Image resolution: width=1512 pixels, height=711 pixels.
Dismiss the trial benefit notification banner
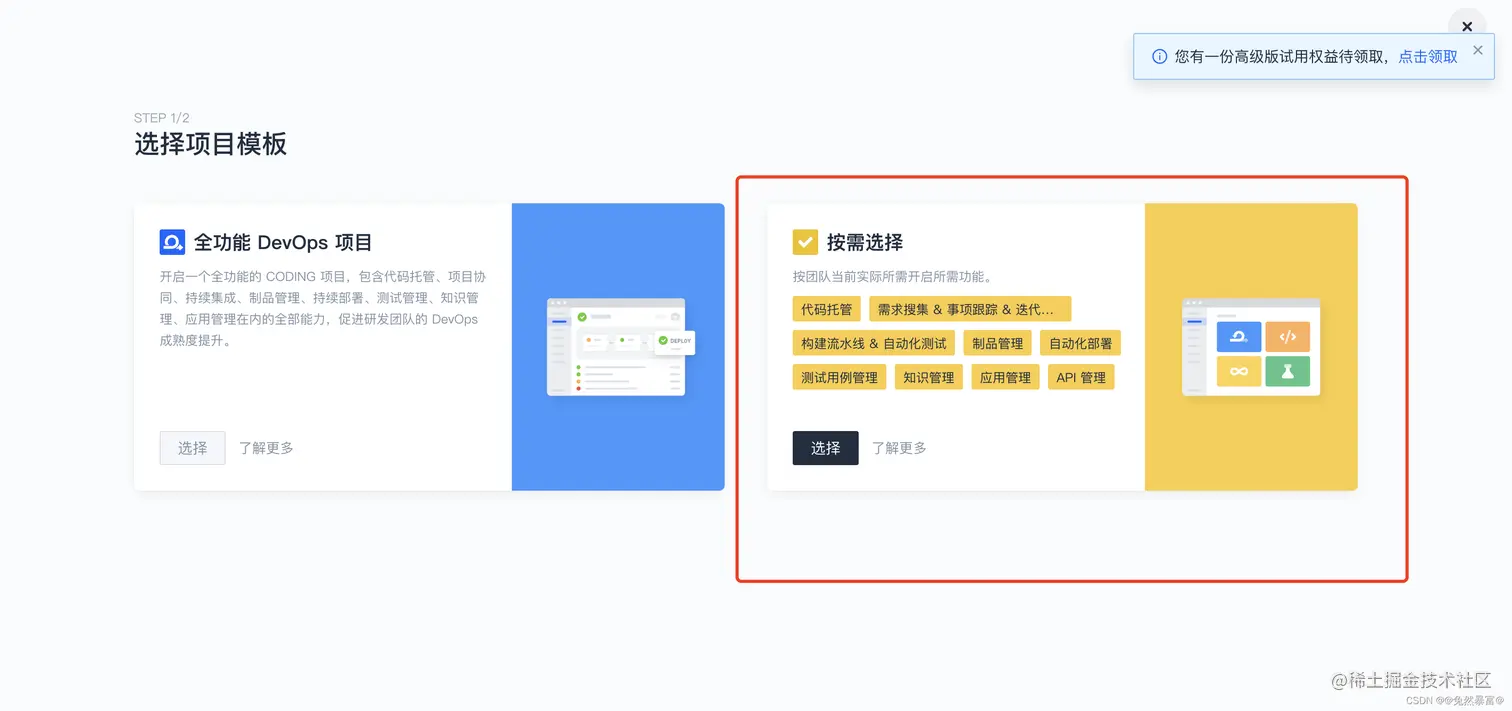(1478, 49)
